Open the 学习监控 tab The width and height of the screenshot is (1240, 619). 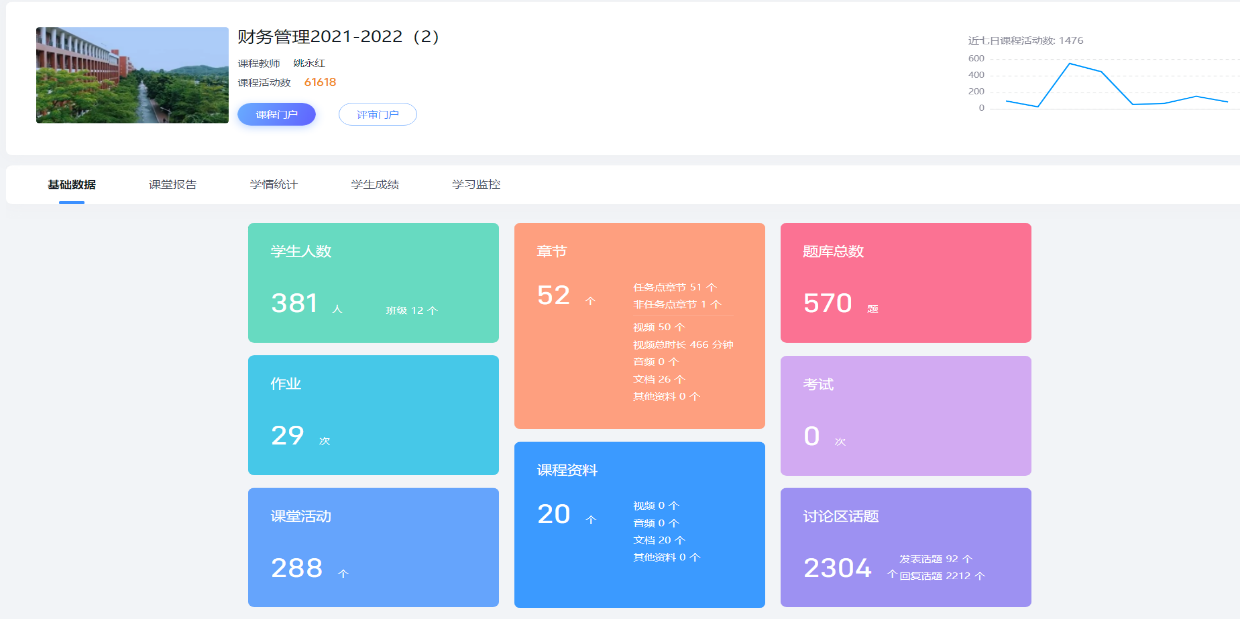click(476, 185)
